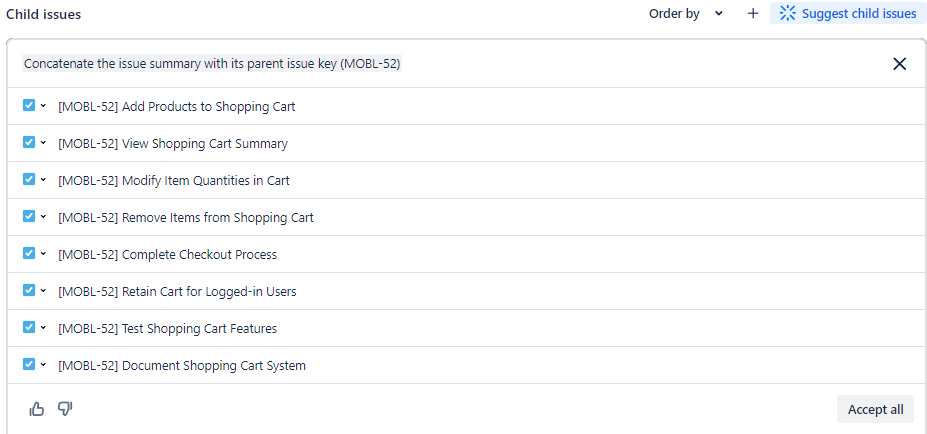
Task: Toggle Modify Item Quantities in Cart checkbox
Action: click(x=29, y=179)
